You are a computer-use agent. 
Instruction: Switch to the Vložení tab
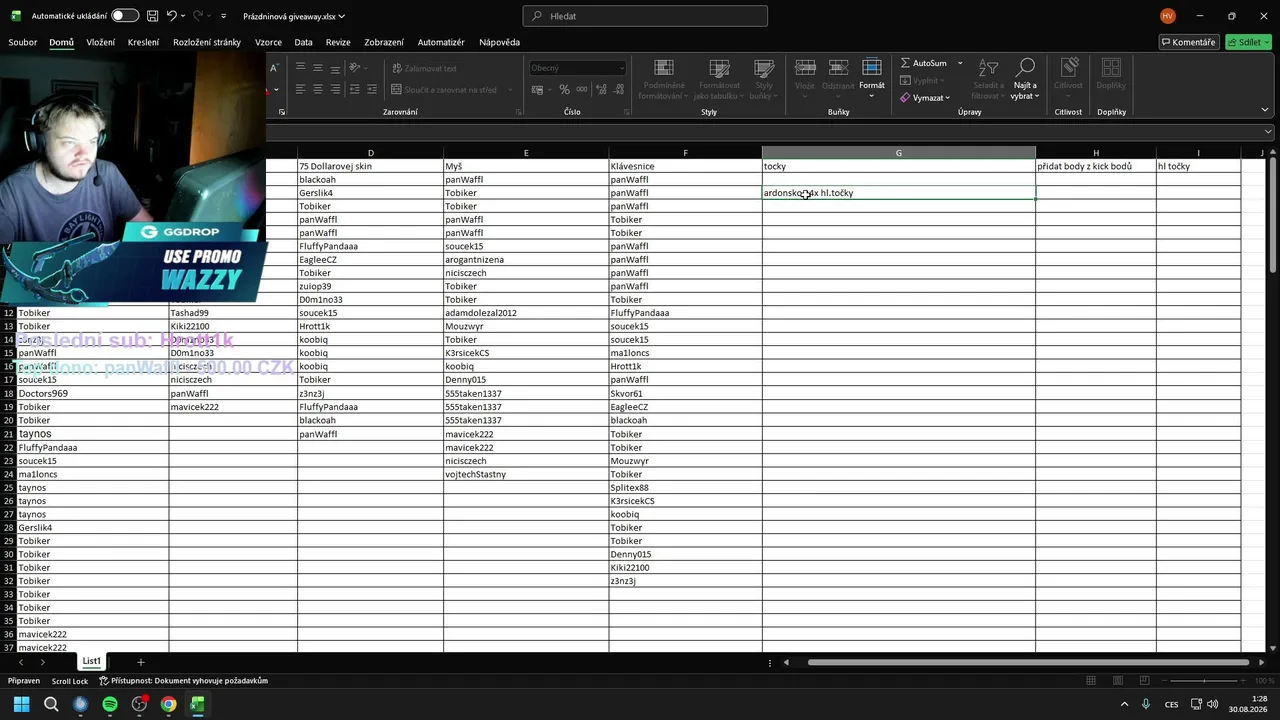[x=100, y=42]
